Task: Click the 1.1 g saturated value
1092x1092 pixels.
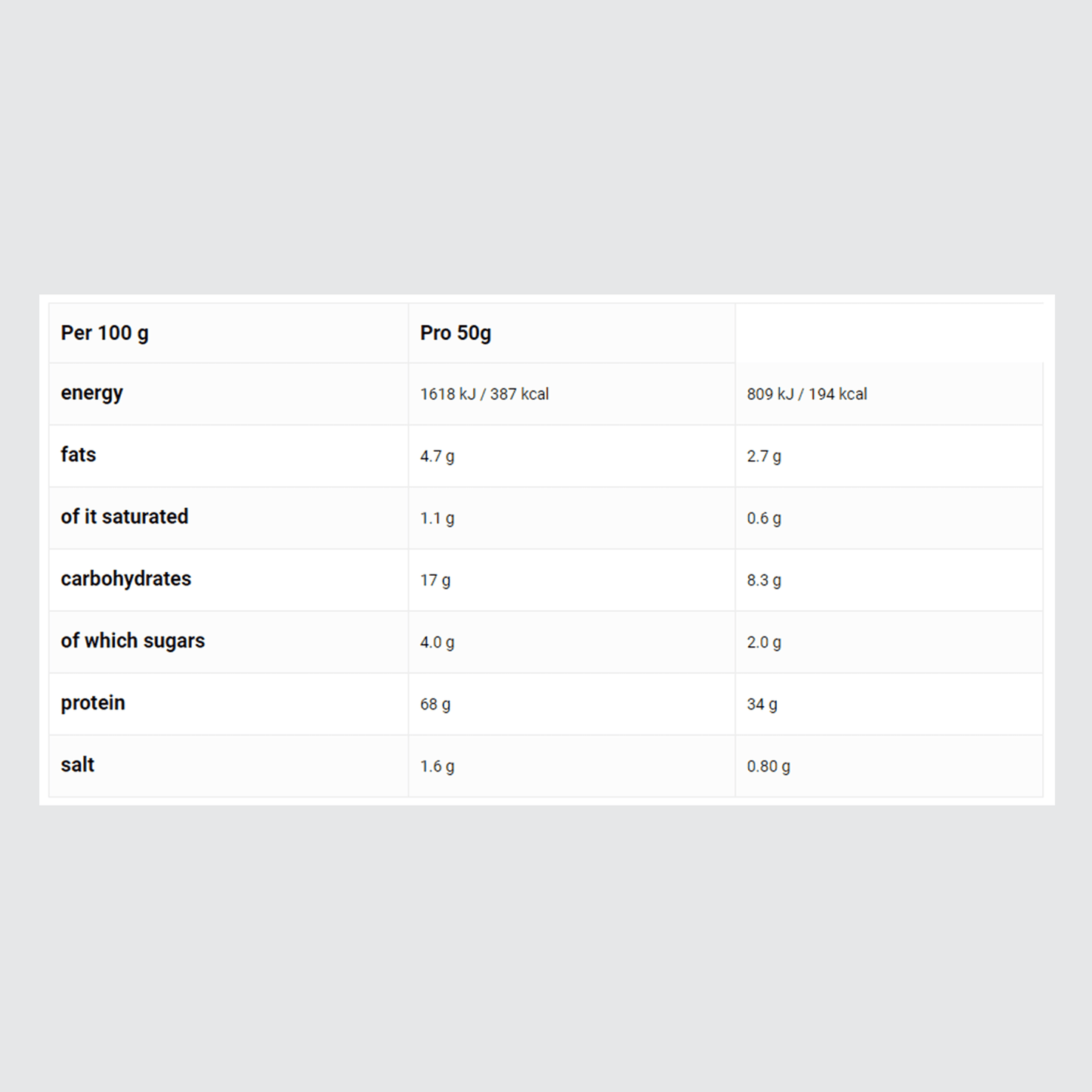Action: pos(438,518)
